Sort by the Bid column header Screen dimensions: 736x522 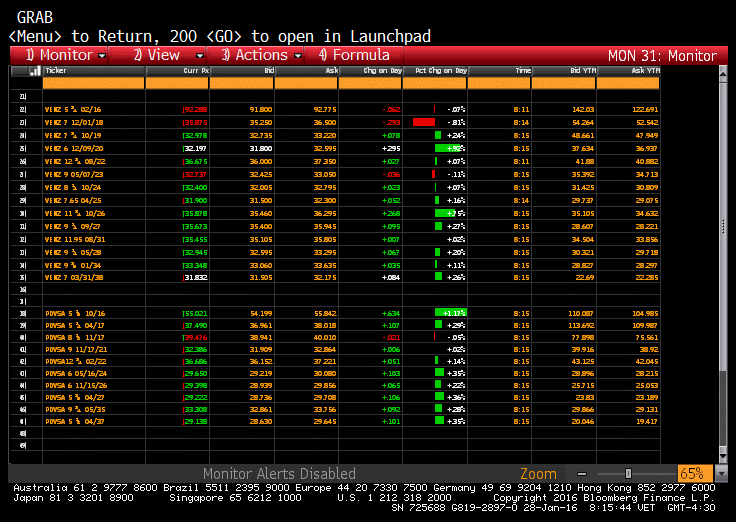242,71
